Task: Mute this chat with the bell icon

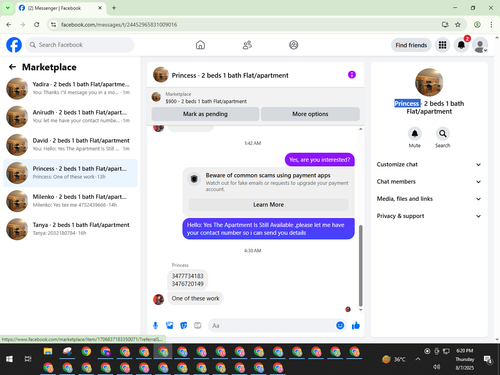Action: pyautogui.click(x=415, y=134)
